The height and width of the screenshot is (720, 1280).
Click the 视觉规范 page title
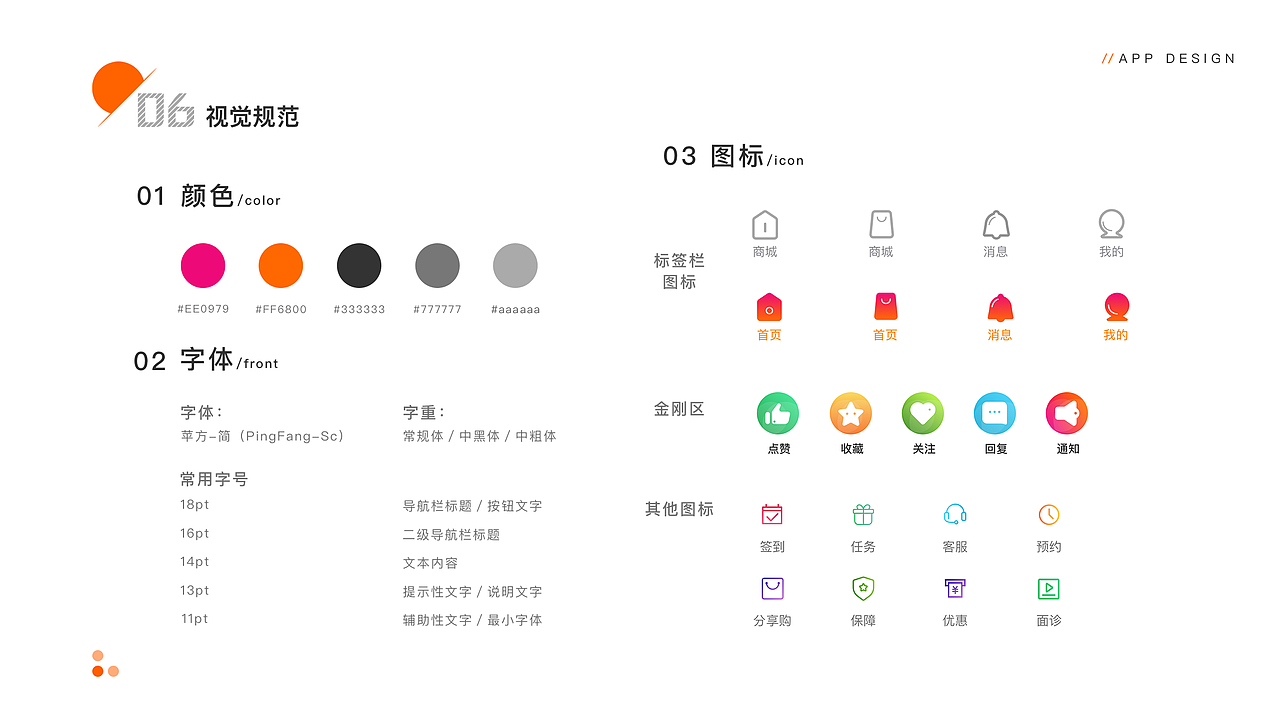click(252, 116)
